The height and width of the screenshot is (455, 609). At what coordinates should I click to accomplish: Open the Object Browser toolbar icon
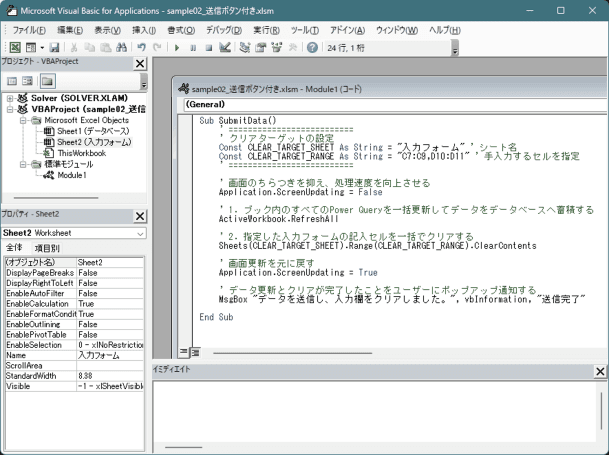tap(277, 47)
